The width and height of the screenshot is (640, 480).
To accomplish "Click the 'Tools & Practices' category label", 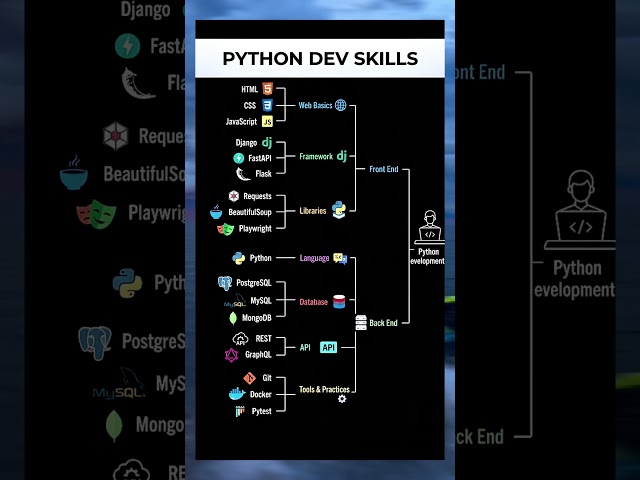I will click(324, 389).
